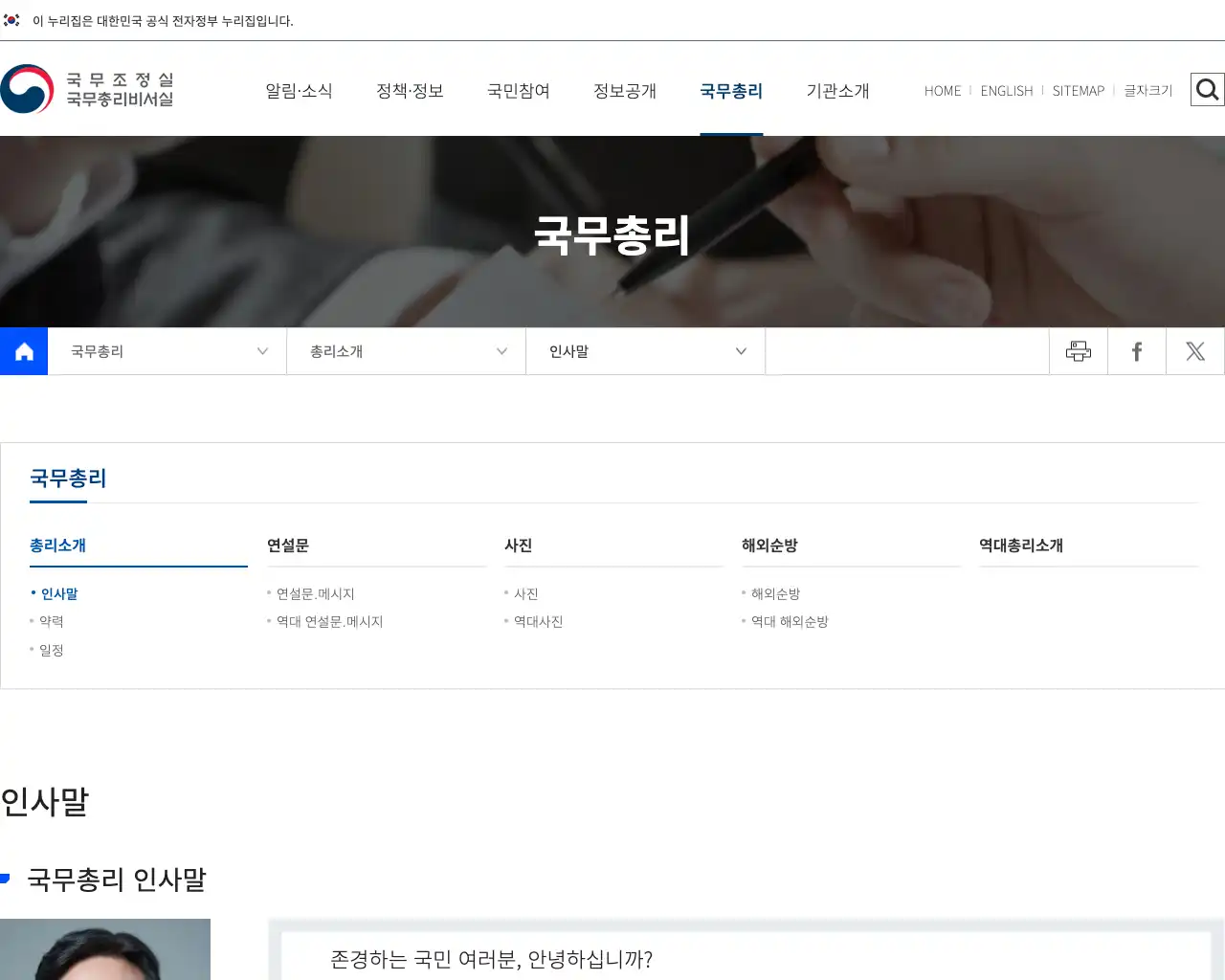Open the 역대 연설문.메시지 link

click(330, 622)
